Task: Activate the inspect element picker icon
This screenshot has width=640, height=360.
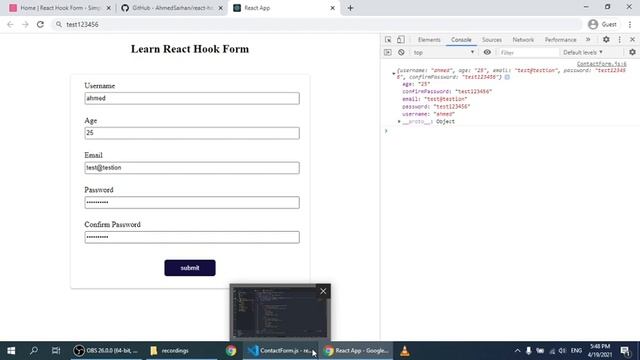Action: pyautogui.click(x=388, y=40)
